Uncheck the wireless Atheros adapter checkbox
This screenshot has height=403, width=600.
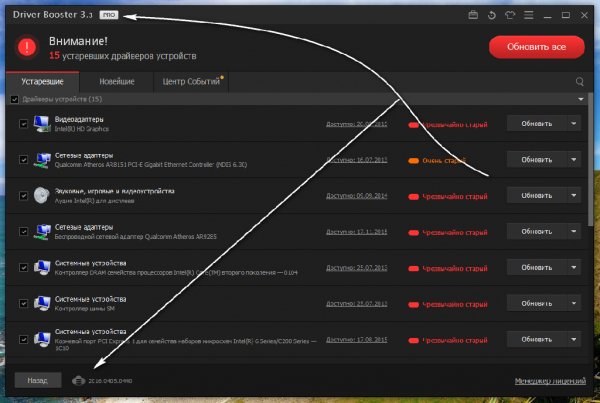coord(23,232)
